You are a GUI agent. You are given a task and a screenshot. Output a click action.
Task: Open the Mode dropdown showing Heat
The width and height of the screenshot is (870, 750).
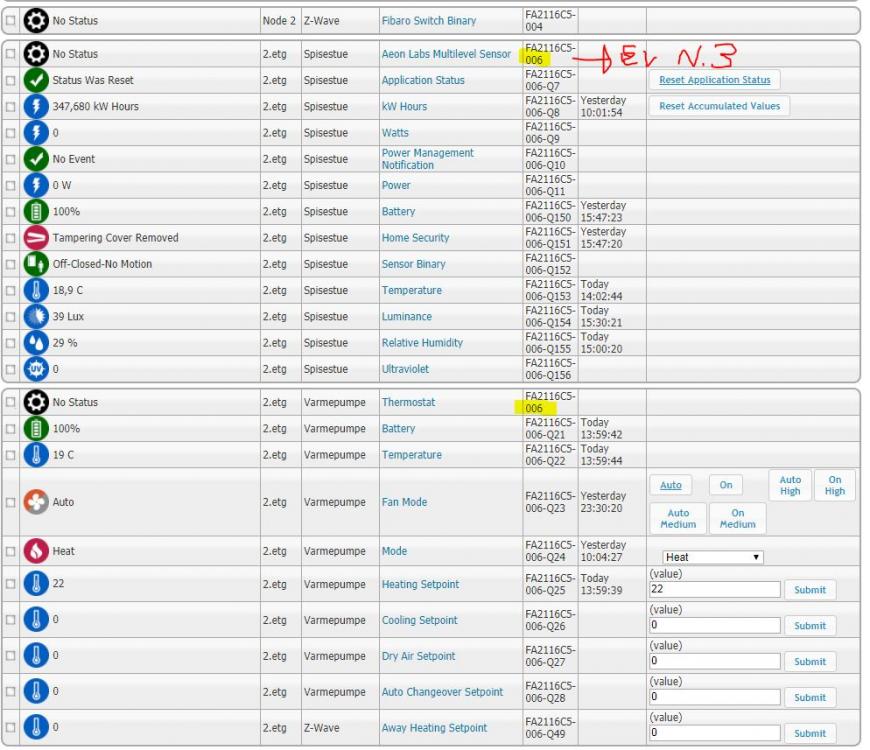coord(712,557)
